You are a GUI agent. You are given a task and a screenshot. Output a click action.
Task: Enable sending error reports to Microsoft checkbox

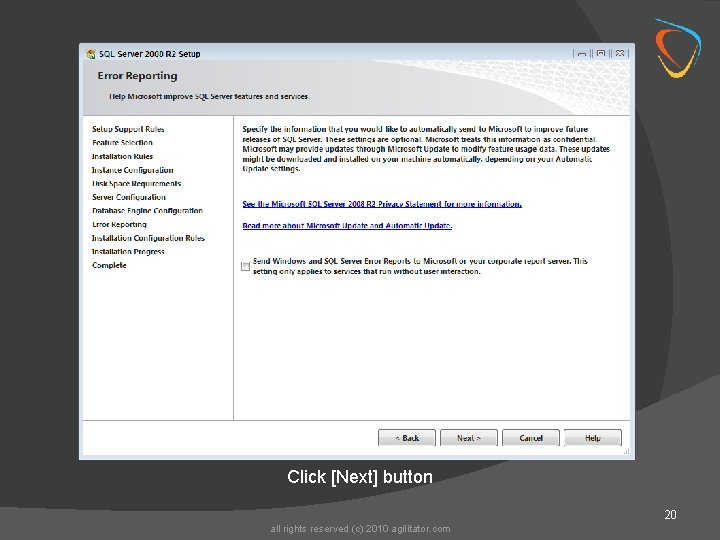[x=245, y=266]
